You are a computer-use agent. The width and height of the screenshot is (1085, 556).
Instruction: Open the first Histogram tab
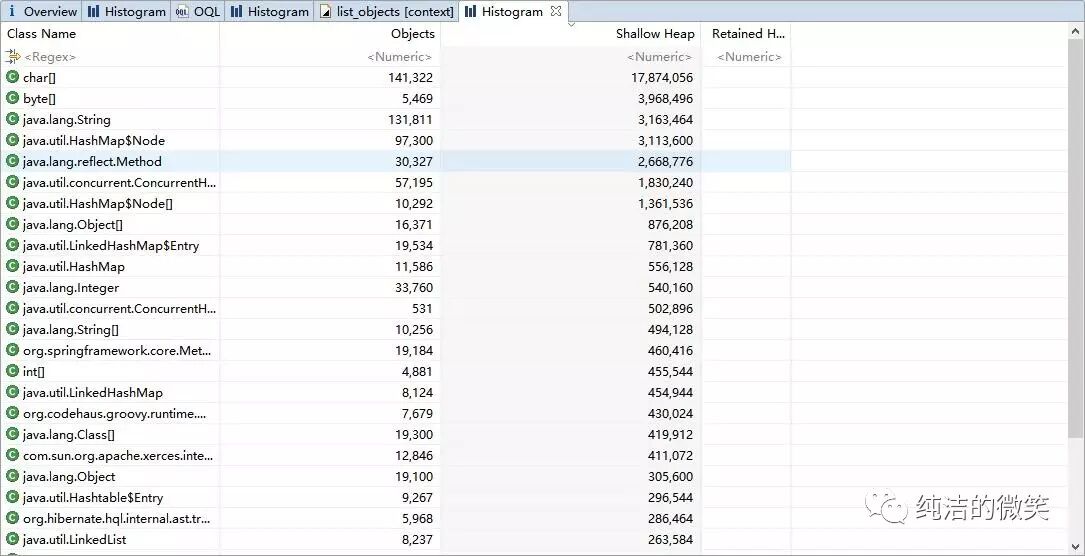click(x=127, y=12)
